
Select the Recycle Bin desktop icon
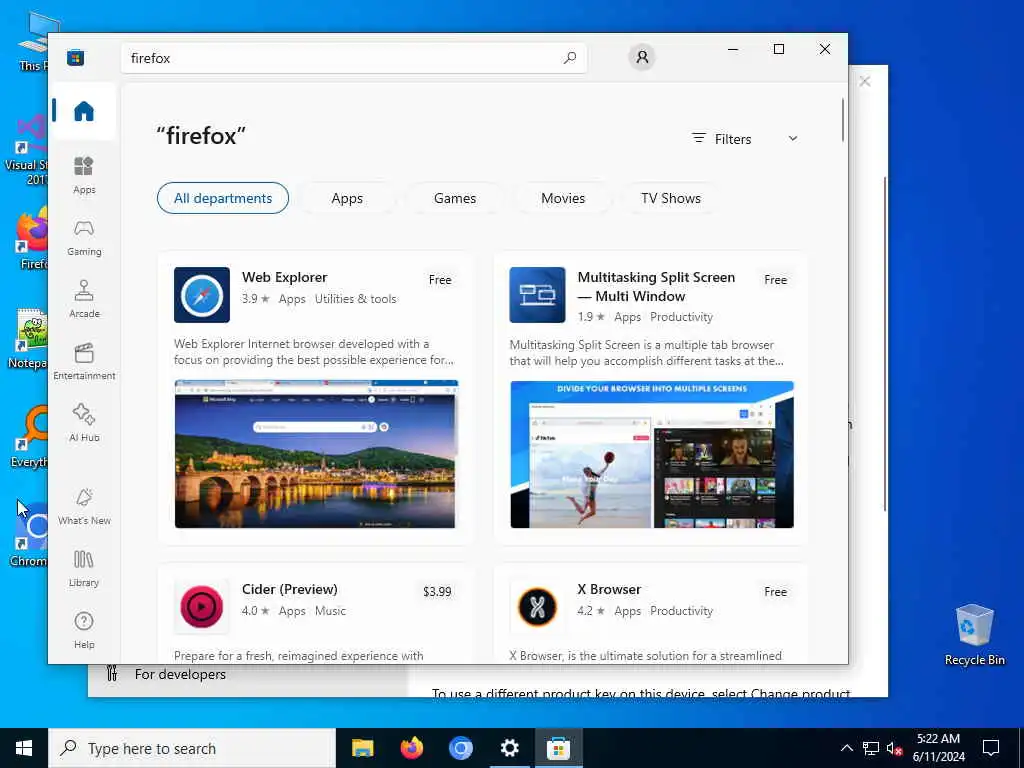(x=974, y=635)
